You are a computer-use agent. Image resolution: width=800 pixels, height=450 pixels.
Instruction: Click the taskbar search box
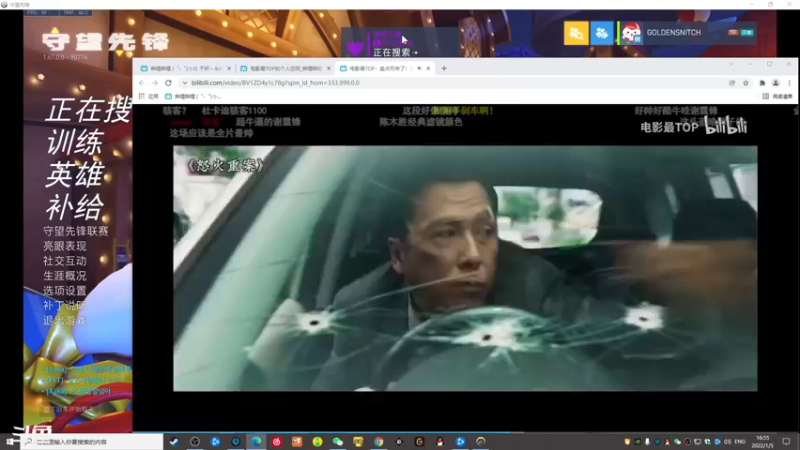[93, 441]
